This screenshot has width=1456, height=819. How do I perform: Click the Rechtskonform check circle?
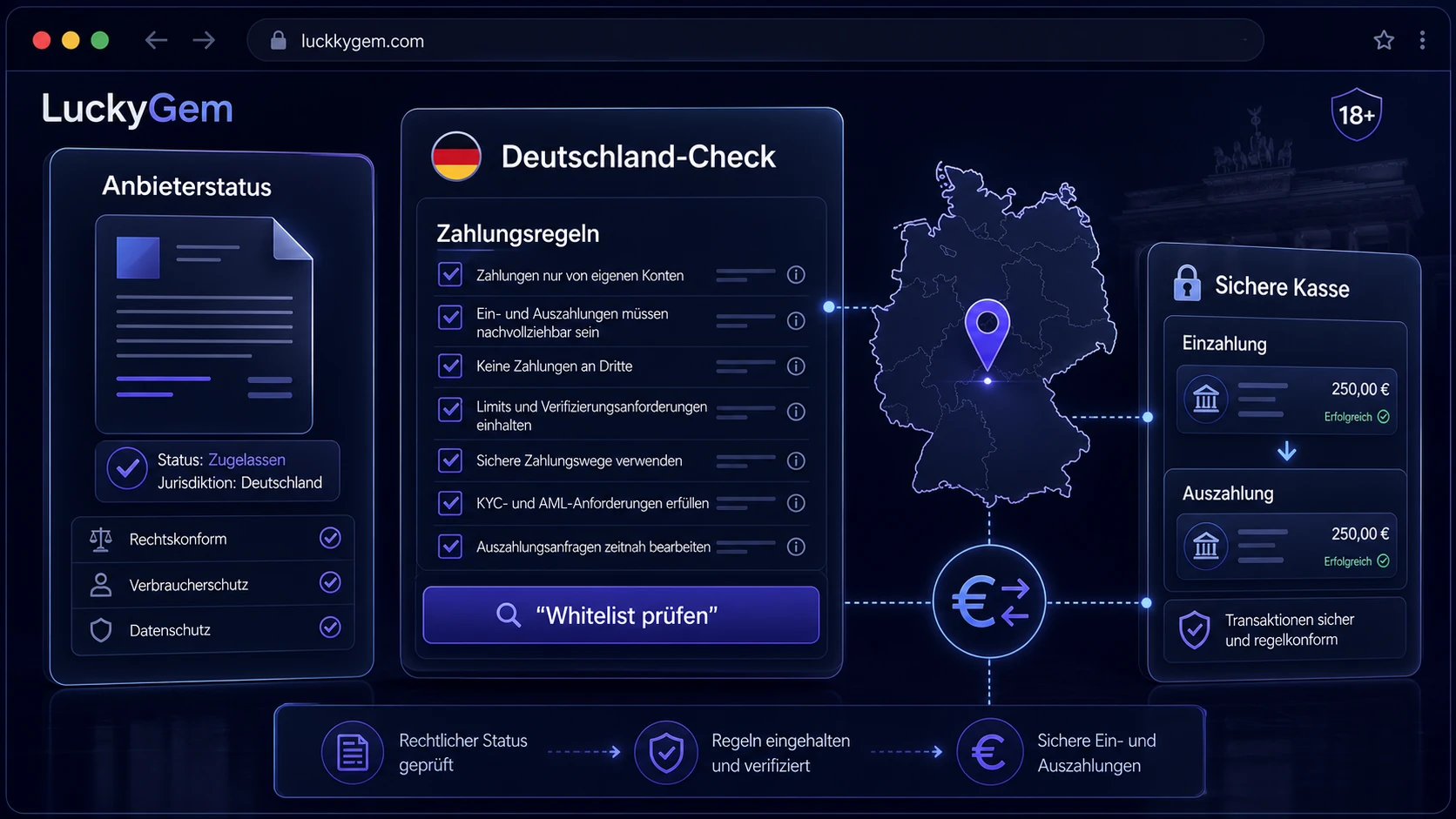click(x=330, y=538)
